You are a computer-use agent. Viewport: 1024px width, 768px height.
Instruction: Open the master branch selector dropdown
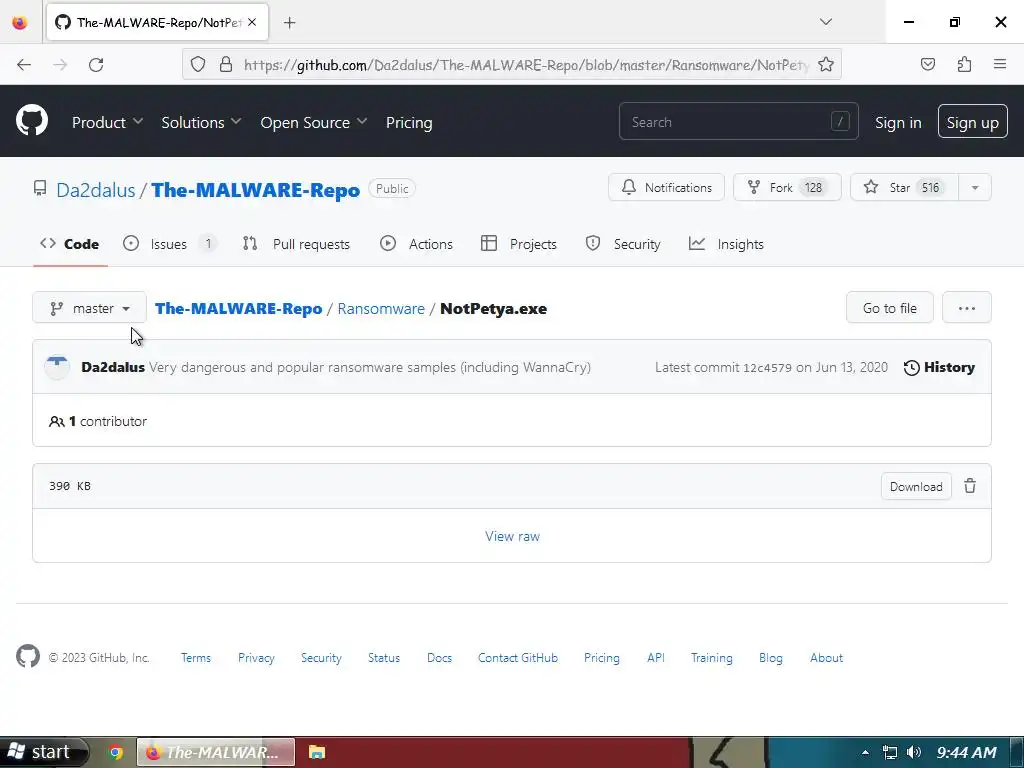pyautogui.click(x=89, y=308)
